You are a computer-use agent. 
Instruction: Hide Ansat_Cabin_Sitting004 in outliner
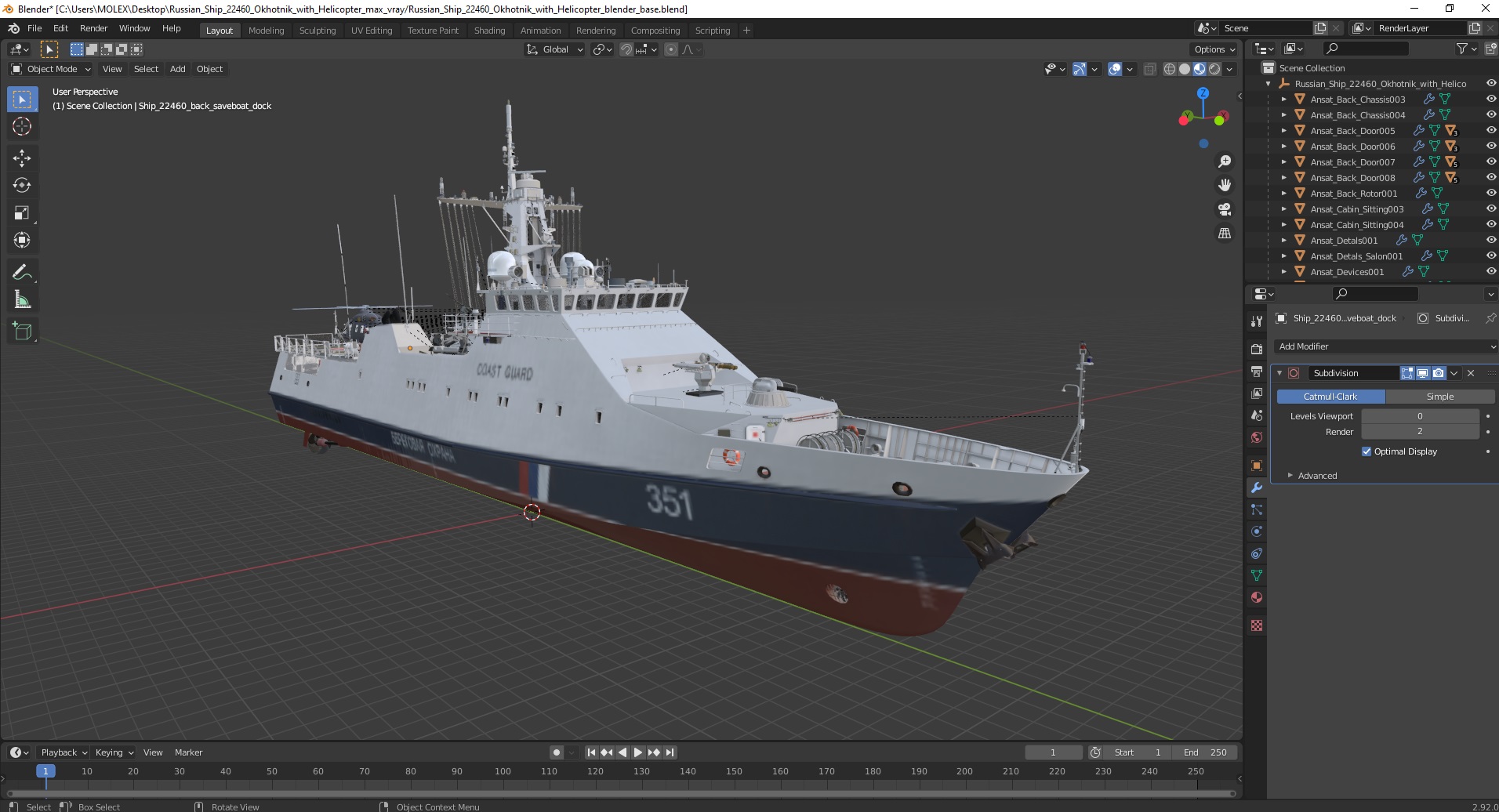[x=1490, y=225]
